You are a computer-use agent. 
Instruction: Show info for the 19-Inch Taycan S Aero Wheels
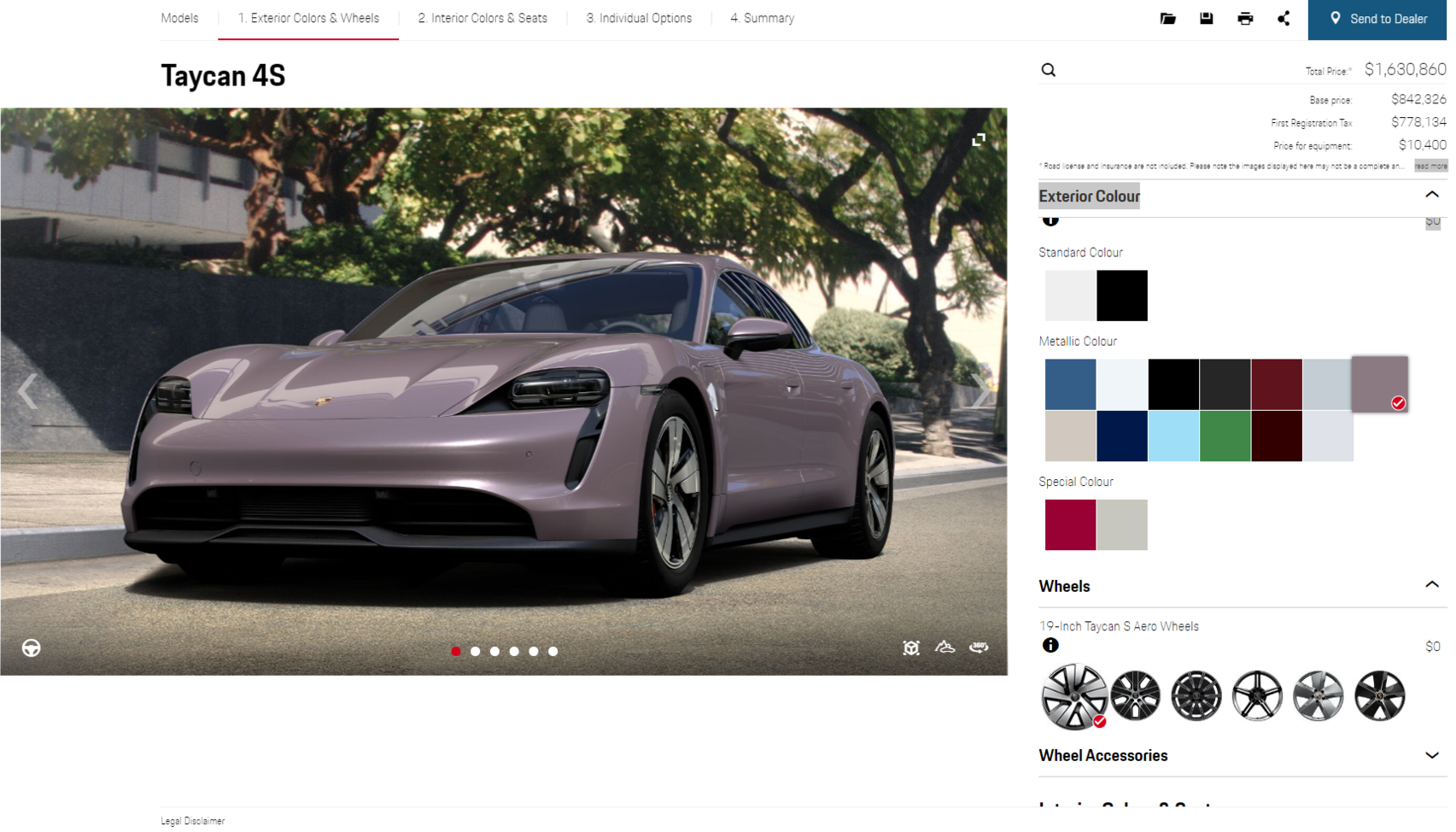point(1051,646)
